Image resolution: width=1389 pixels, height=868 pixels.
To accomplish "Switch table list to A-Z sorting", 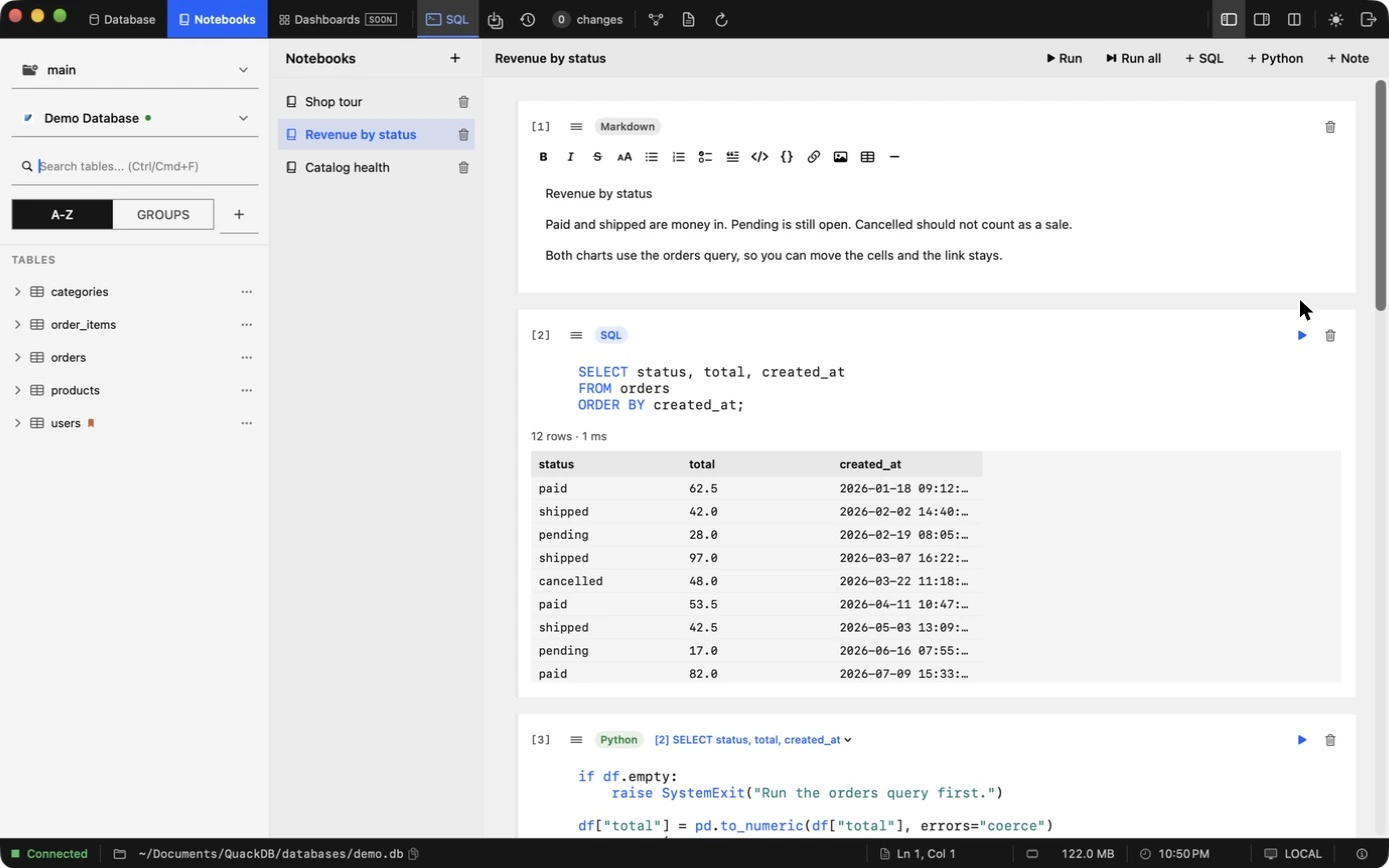I will click(62, 214).
